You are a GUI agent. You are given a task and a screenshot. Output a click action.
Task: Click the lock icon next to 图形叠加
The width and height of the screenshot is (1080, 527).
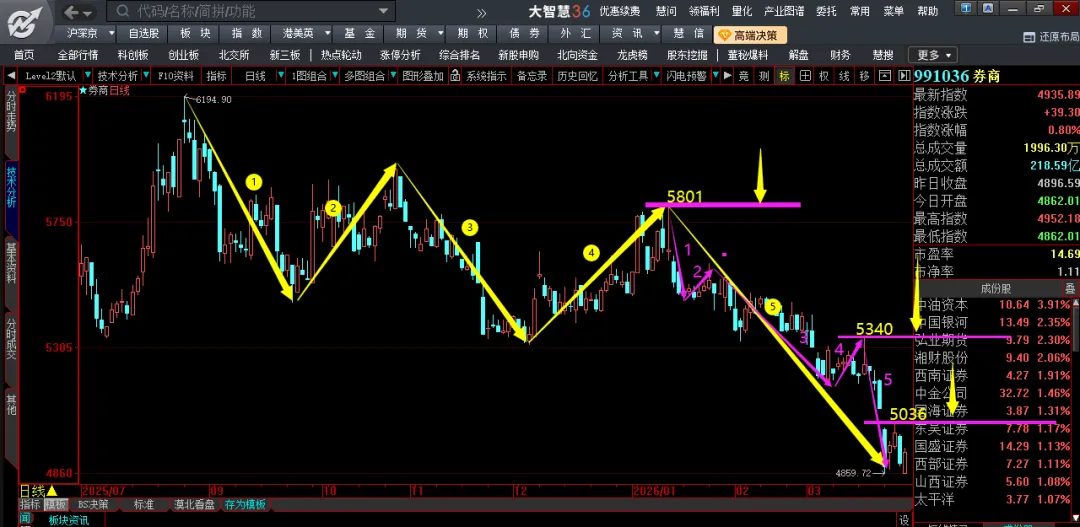tap(455, 76)
